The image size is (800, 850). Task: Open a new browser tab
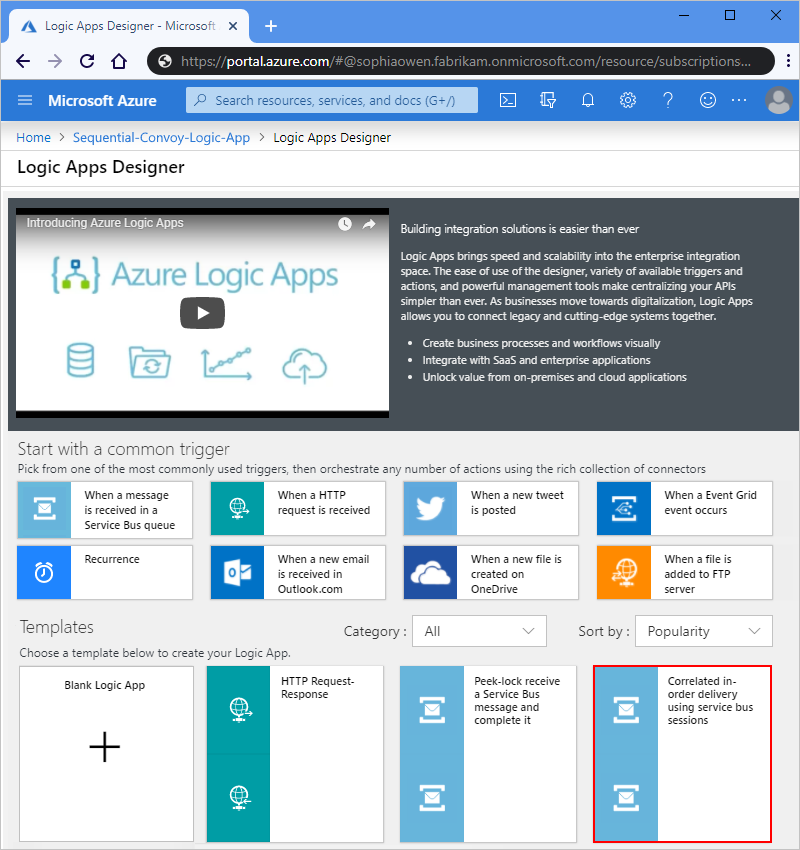(x=270, y=26)
